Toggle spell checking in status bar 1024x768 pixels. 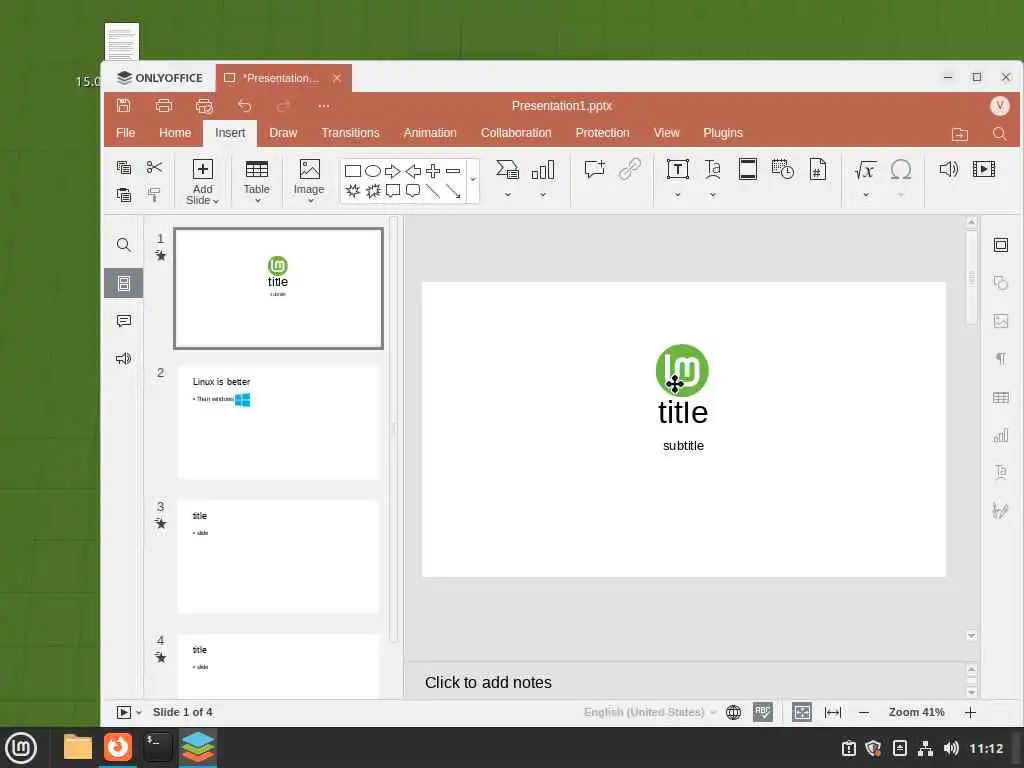pyautogui.click(x=763, y=712)
